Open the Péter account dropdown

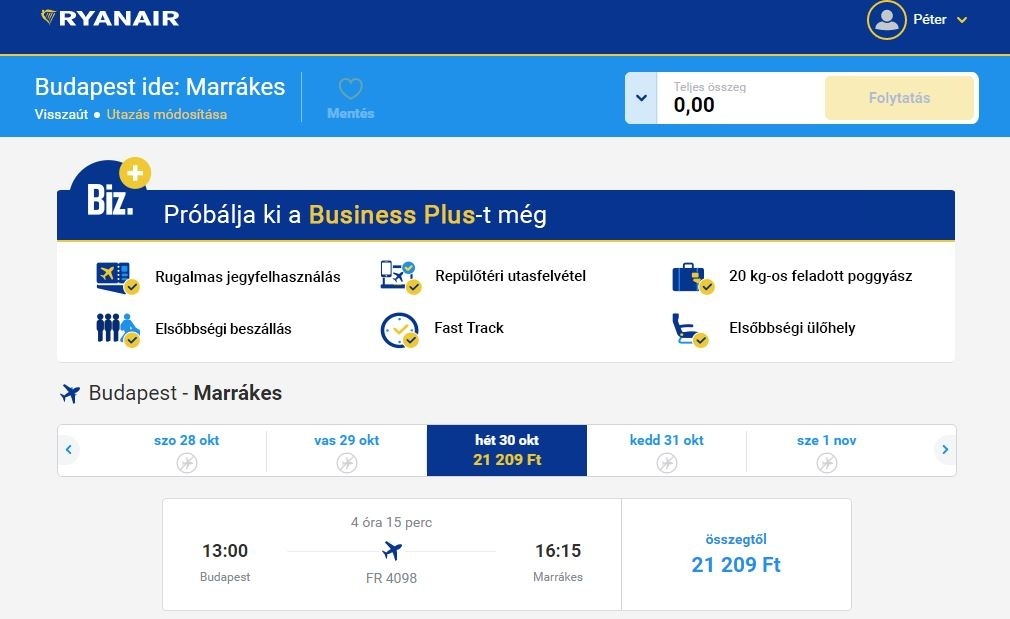[961, 20]
